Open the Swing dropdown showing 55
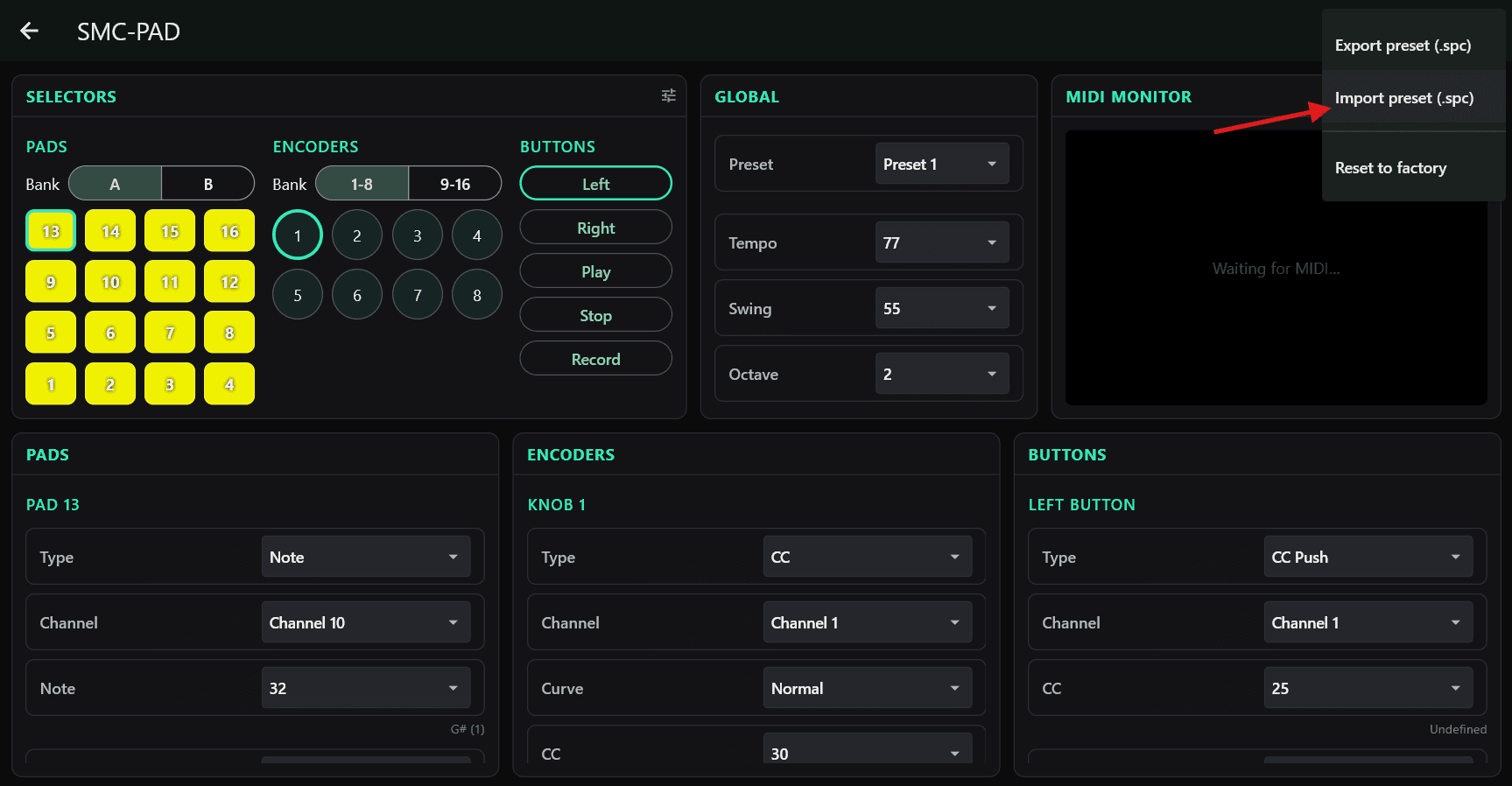The width and height of the screenshot is (1512, 786). 942,308
